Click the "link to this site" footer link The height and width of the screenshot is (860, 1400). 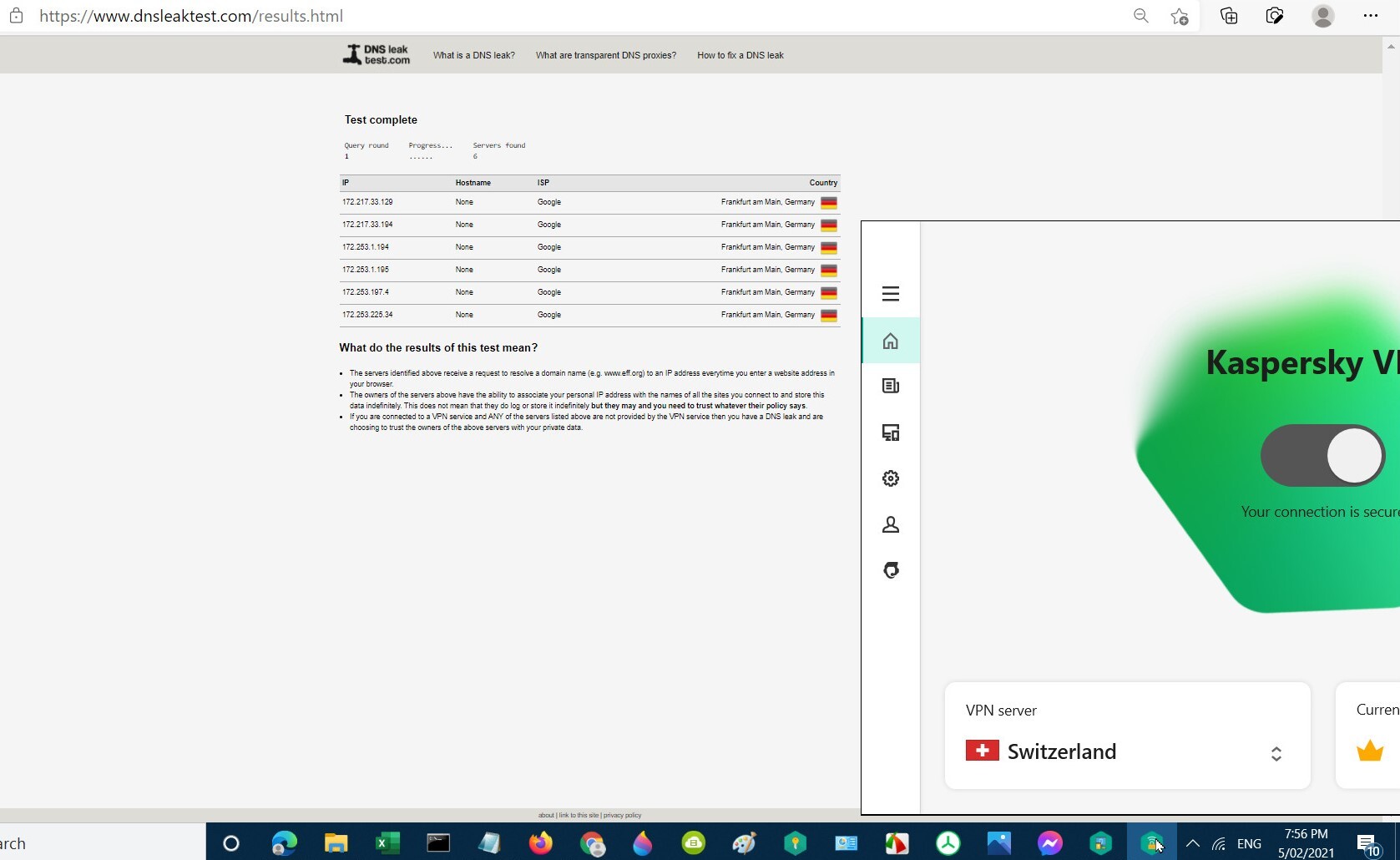coord(579,816)
